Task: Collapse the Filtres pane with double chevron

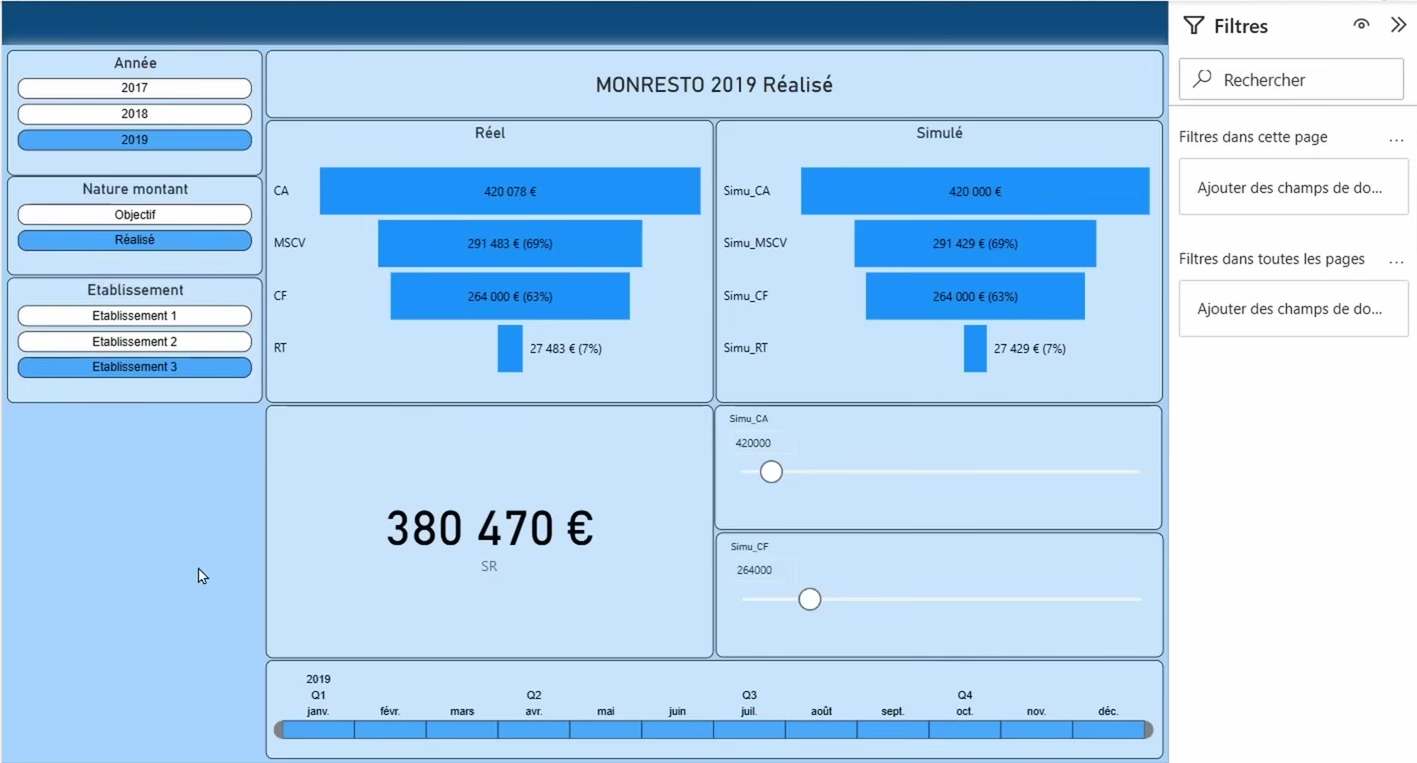Action: (1398, 25)
